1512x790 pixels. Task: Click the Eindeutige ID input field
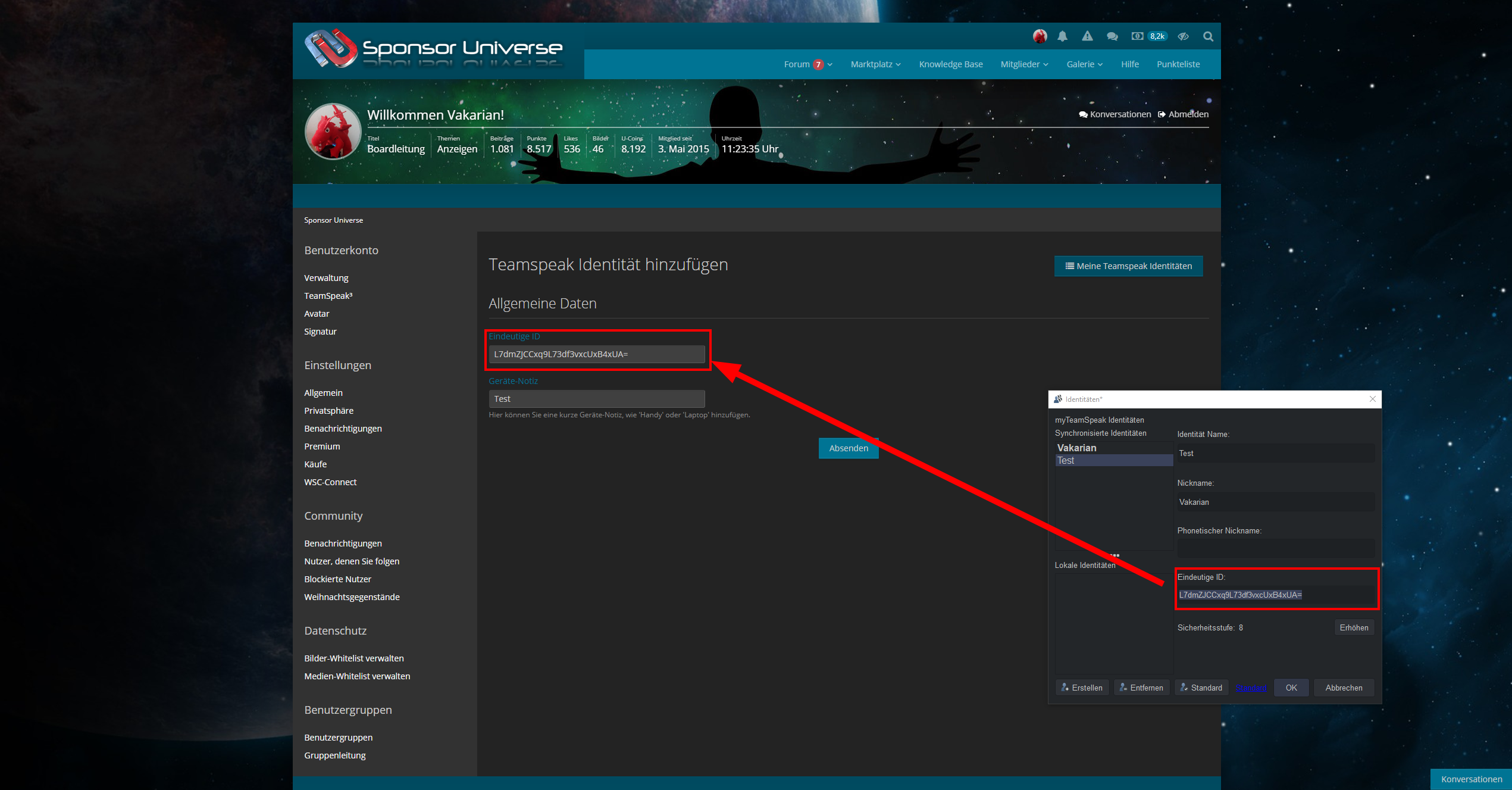coord(596,354)
